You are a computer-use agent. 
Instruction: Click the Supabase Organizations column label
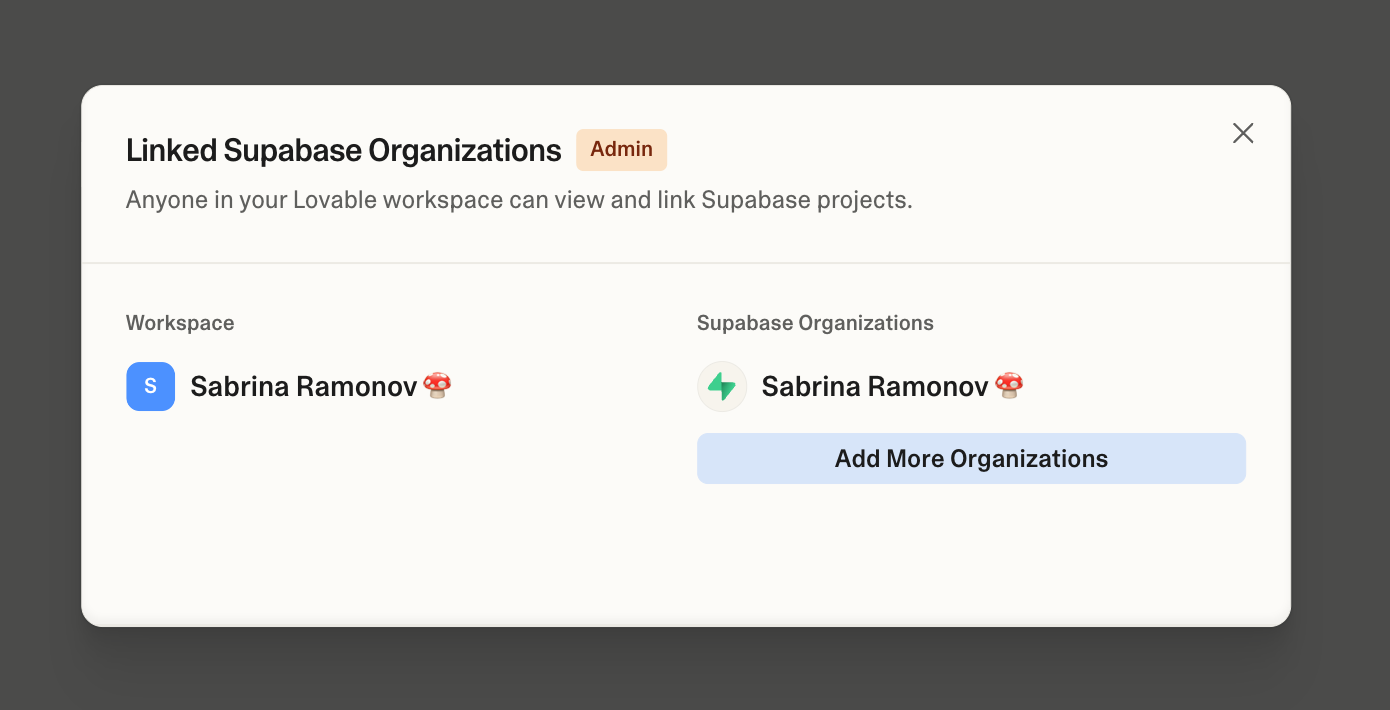point(815,323)
